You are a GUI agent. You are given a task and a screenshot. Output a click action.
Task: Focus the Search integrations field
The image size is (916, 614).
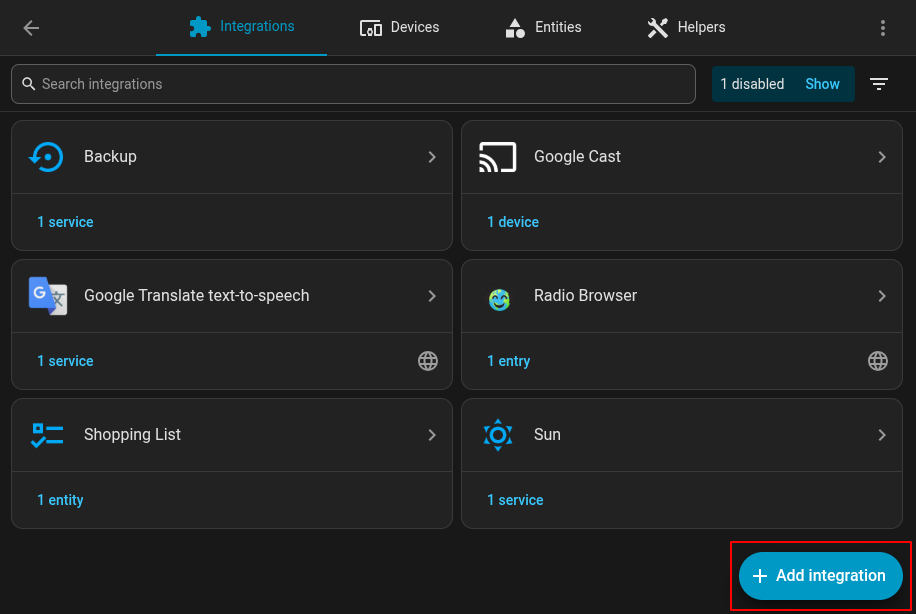click(353, 84)
